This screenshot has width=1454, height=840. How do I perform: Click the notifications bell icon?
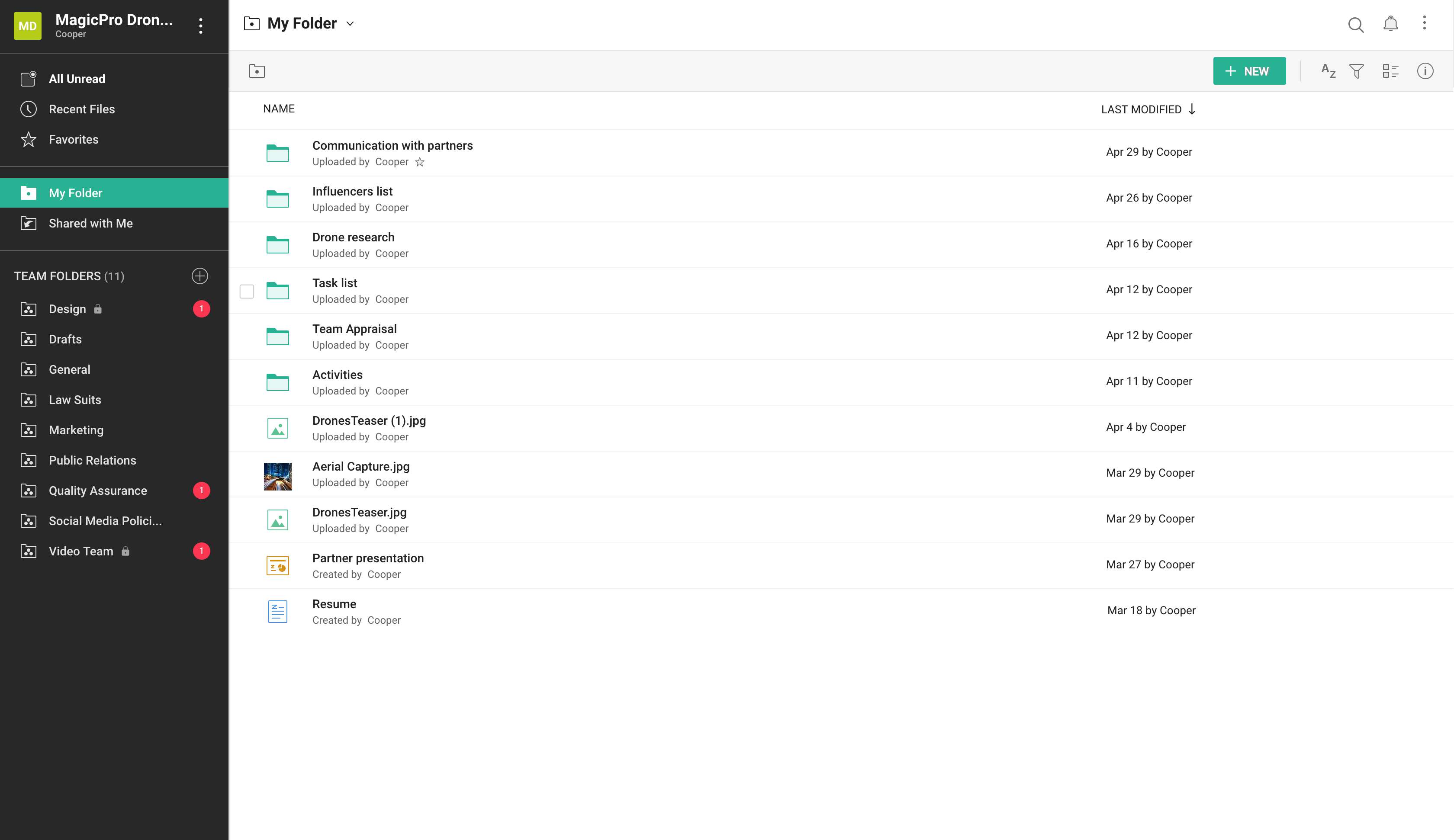[1390, 24]
